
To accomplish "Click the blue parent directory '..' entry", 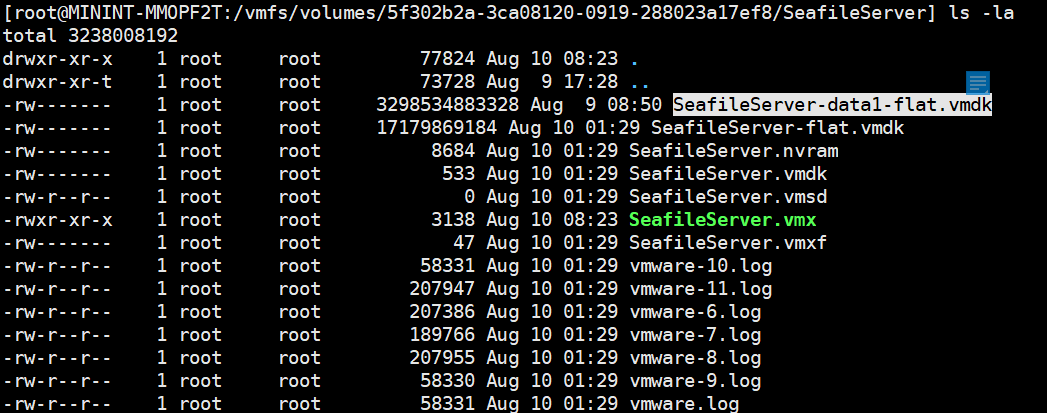I will click(x=640, y=86).
